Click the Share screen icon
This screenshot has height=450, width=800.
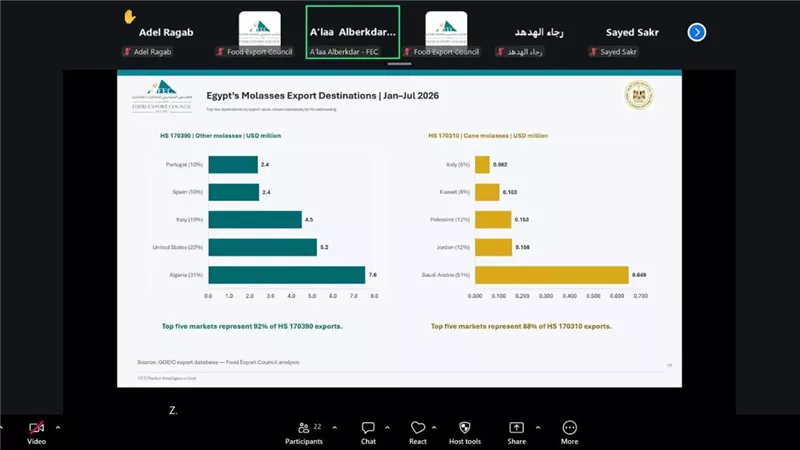[x=516, y=428]
